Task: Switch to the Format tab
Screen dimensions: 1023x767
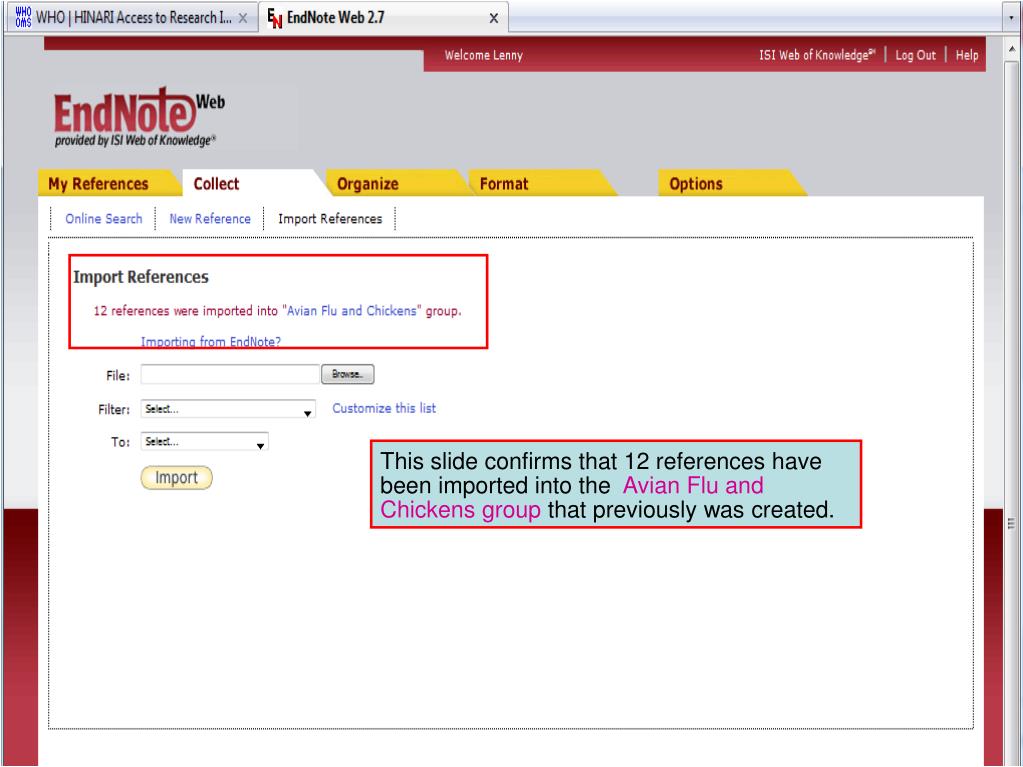Action: point(504,184)
